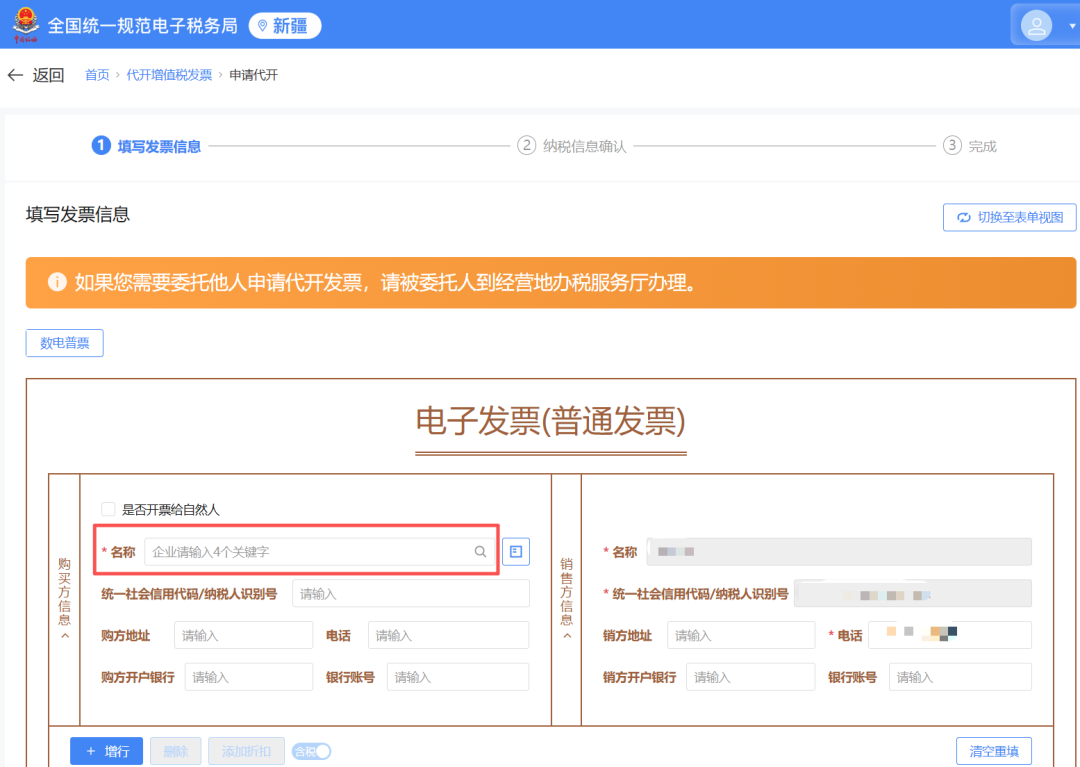Select step 3 完成
Viewport: 1080px width, 767px height.
pyautogui.click(x=970, y=146)
